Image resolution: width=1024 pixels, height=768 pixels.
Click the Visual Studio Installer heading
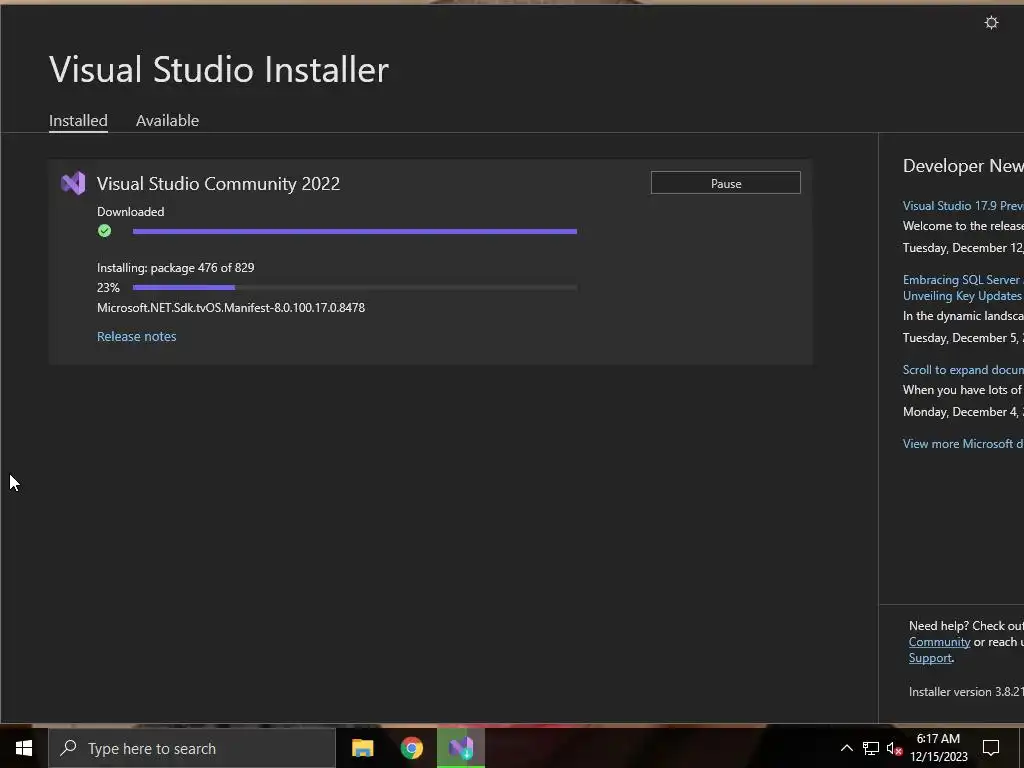(219, 69)
